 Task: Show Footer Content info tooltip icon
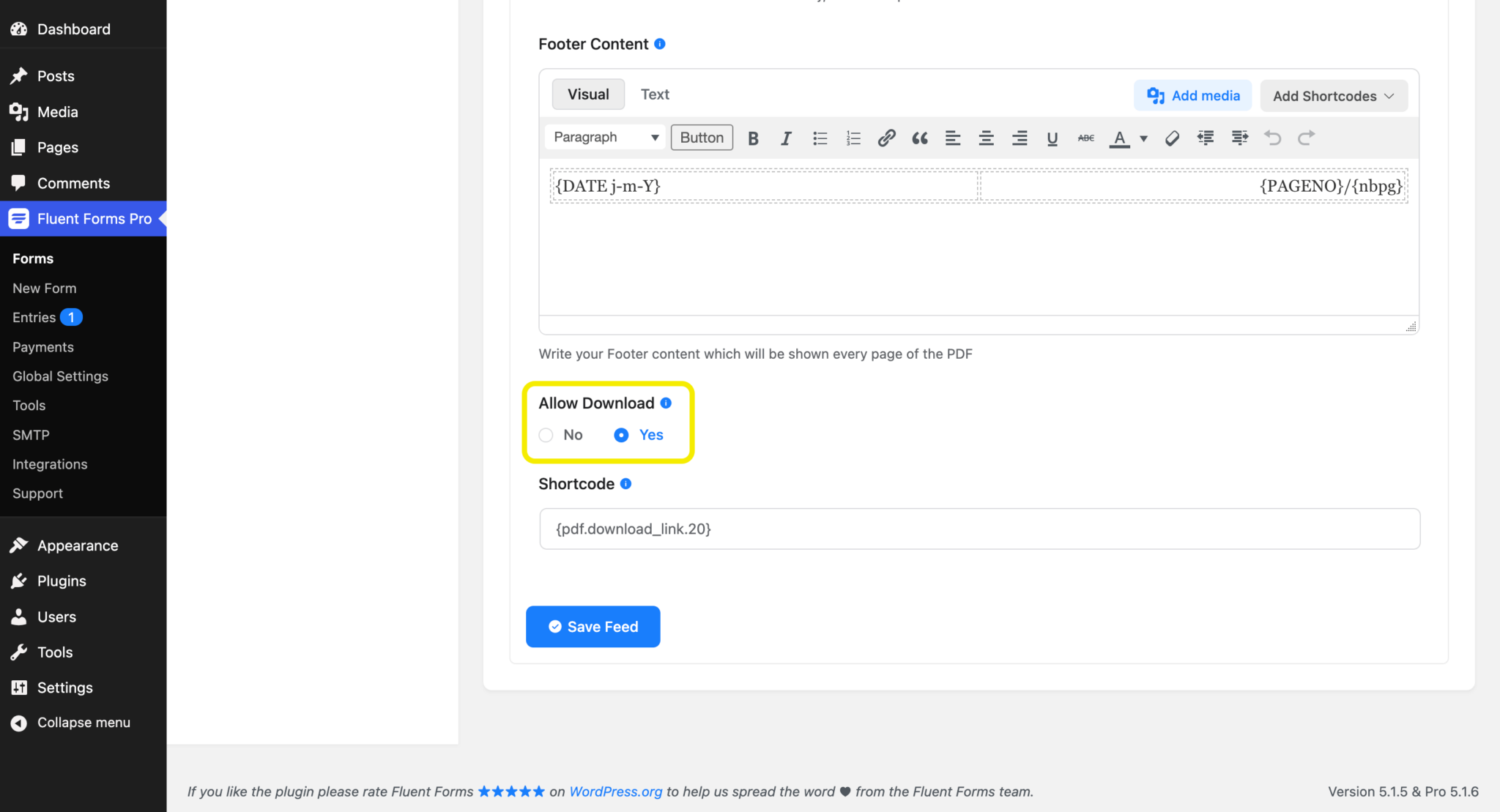coord(660,44)
